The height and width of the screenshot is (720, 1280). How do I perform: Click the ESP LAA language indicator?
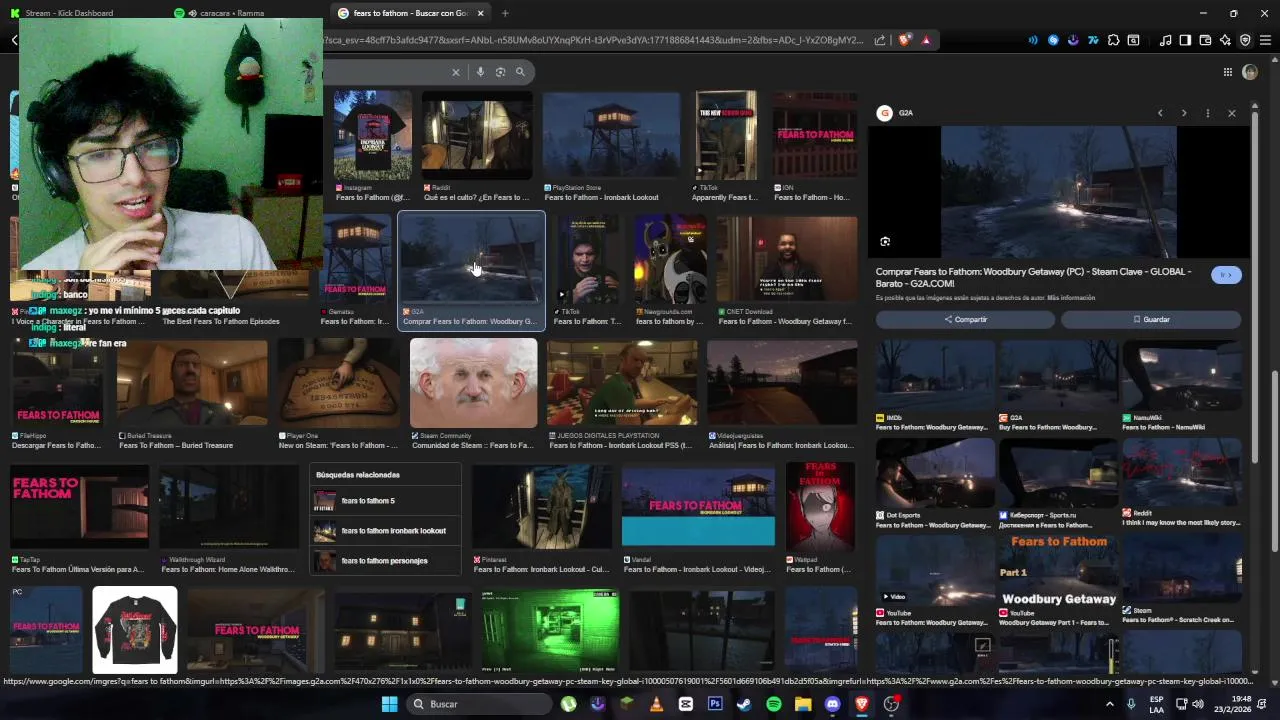coord(1156,704)
